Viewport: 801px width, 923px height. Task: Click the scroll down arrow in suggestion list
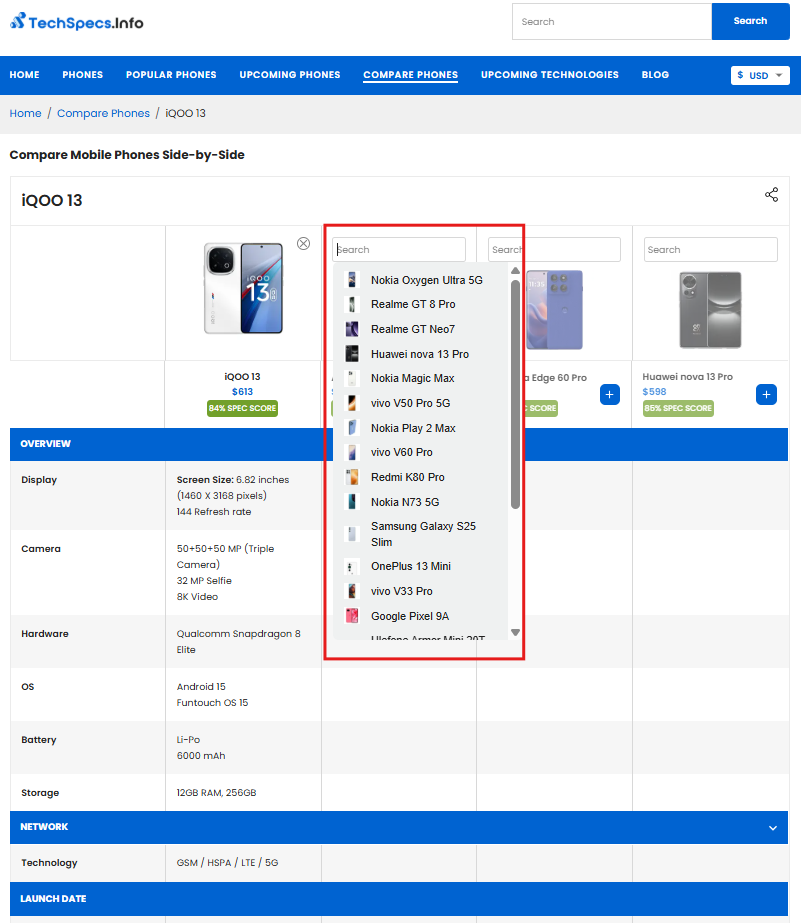(515, 632)
